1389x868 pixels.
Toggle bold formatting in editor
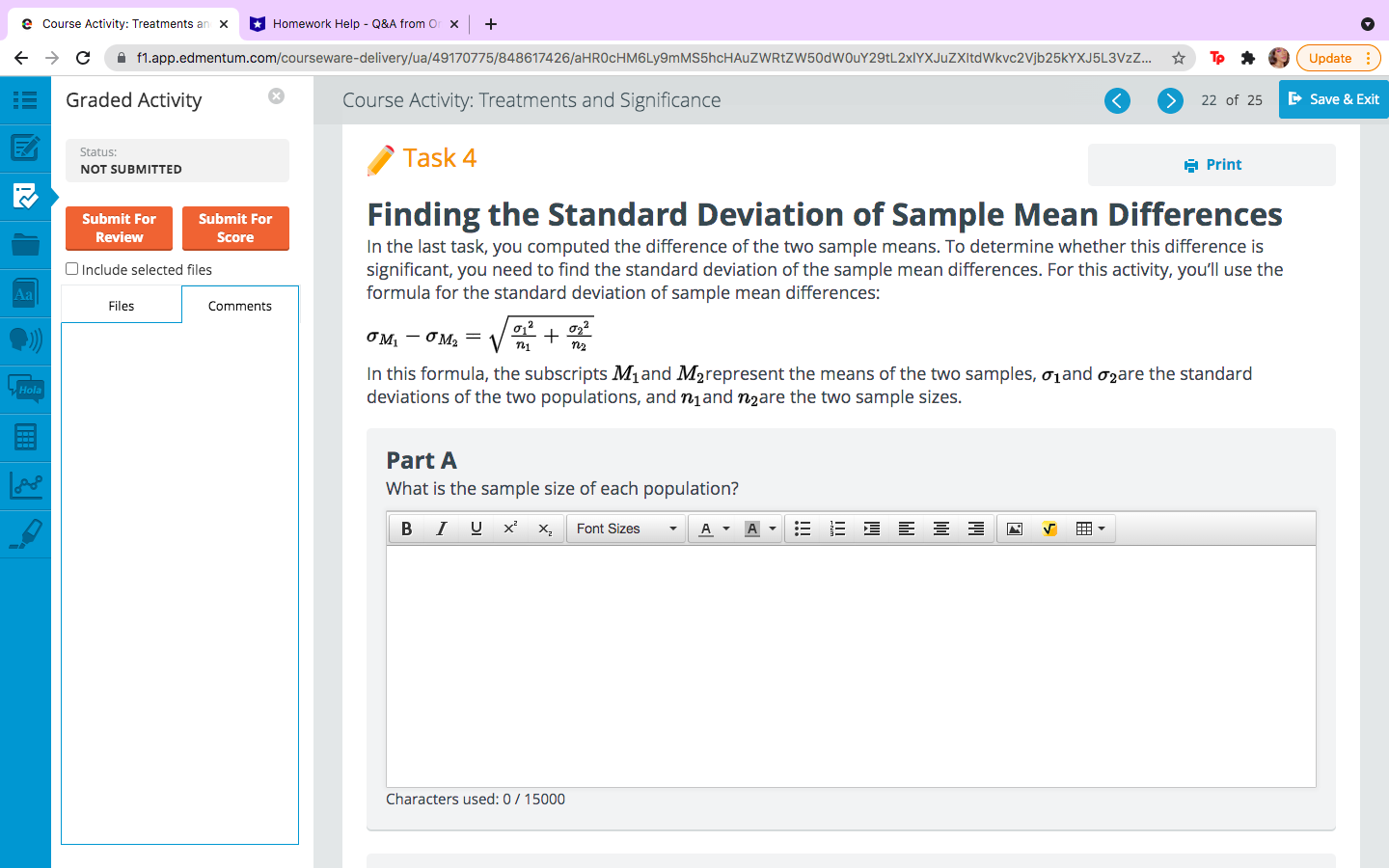406,529
